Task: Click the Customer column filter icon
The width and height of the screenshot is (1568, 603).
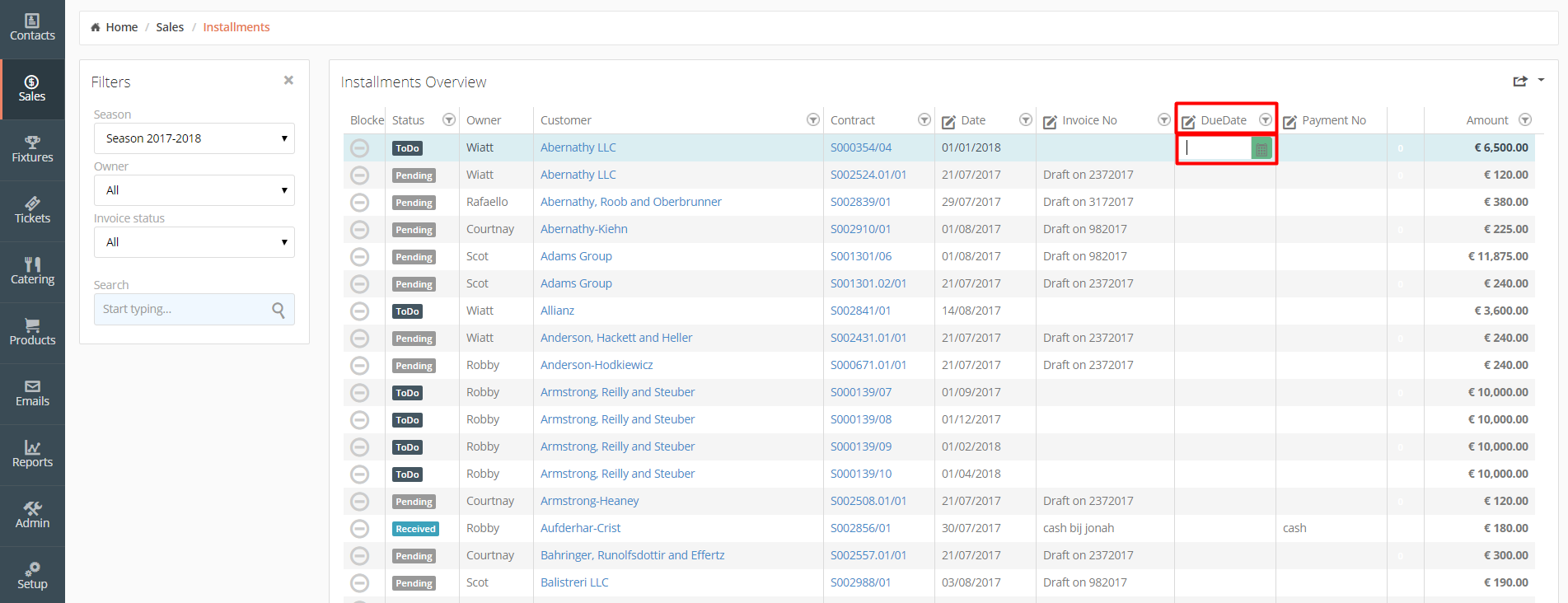Action: point(812,120)
